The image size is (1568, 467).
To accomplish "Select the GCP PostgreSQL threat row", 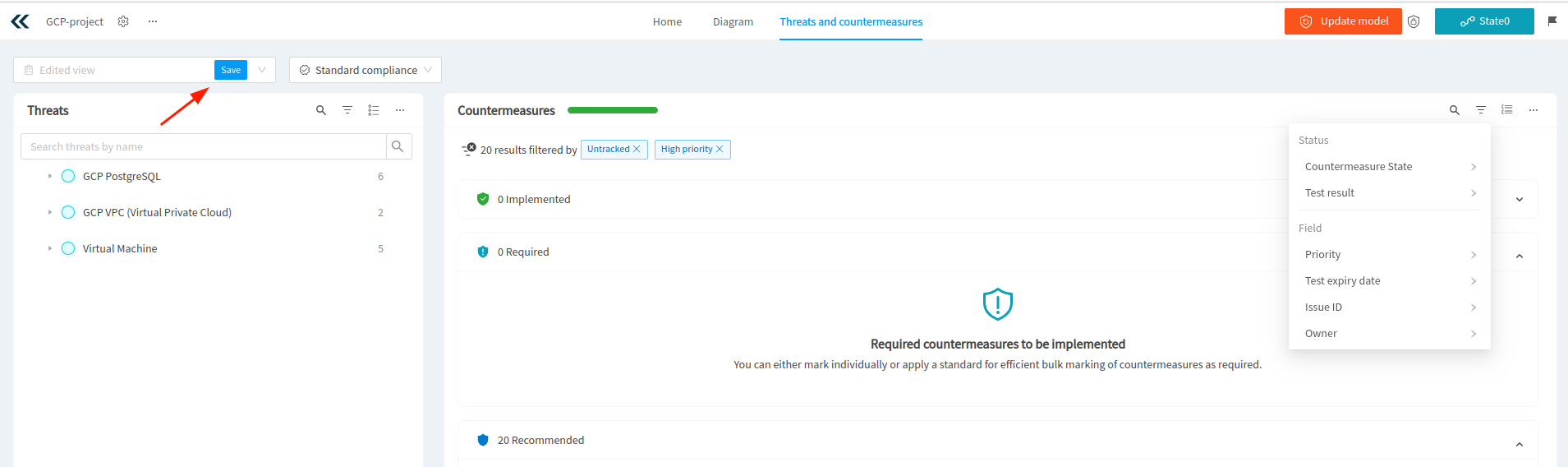I will pyautogui.click(x=217, y=176).
